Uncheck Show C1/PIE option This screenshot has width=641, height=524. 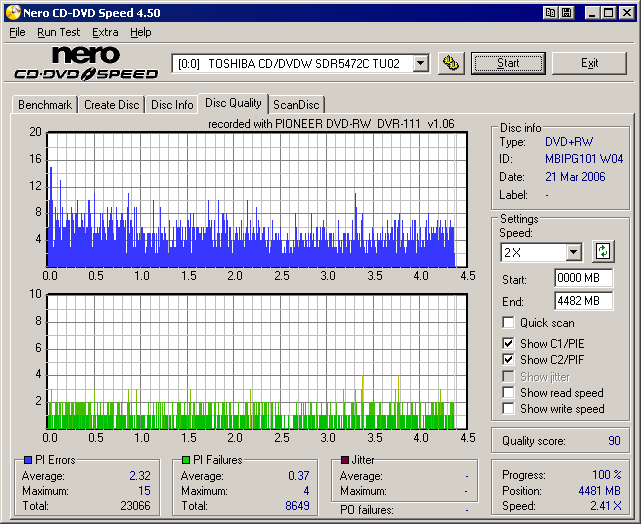pos(509,343)
